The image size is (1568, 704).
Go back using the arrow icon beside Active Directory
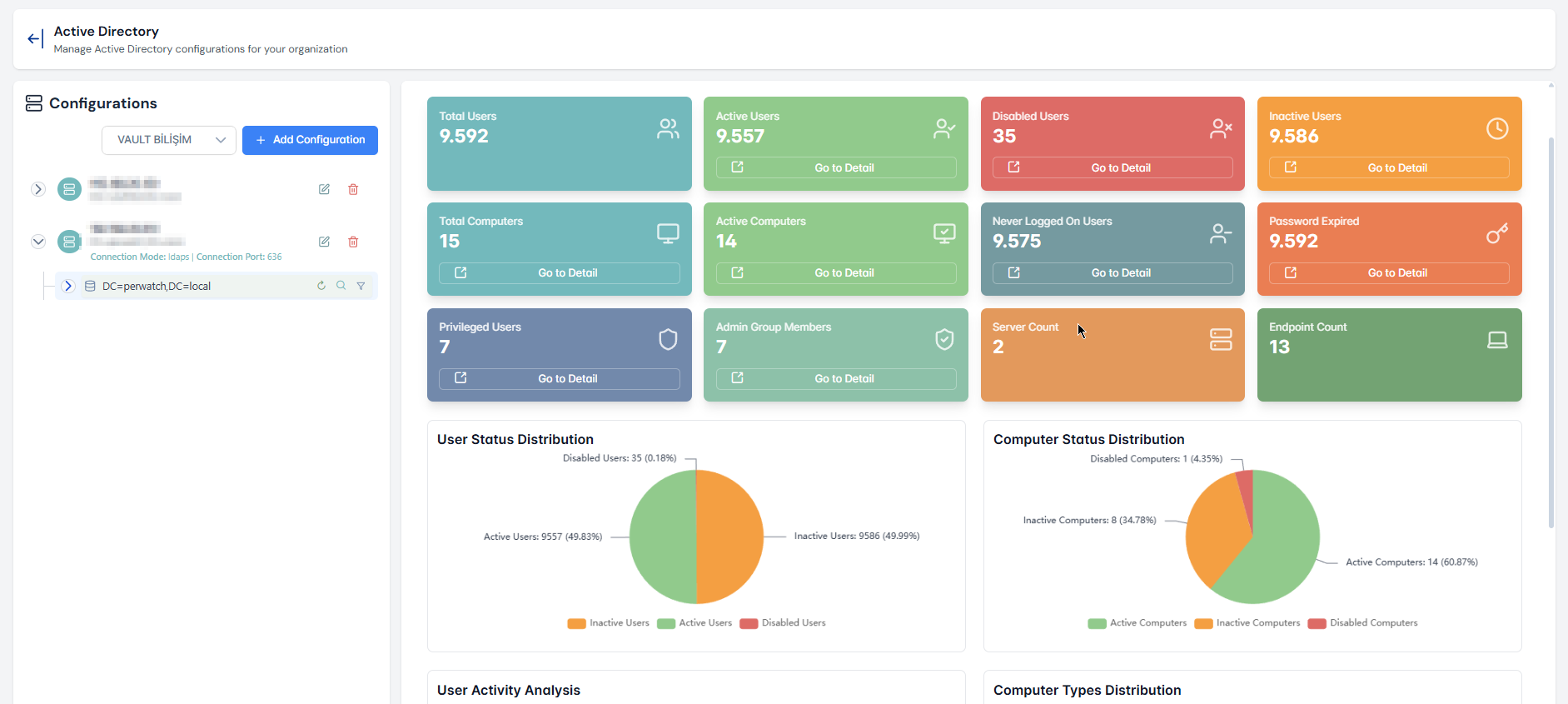pos(35,39)
